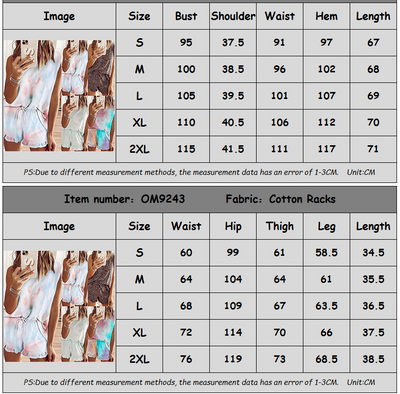The width and height of the screenshot is (400, 394).
Task: Select shorts Length value 38.5 in 2XL row
Action: click(x=373, y=359)
